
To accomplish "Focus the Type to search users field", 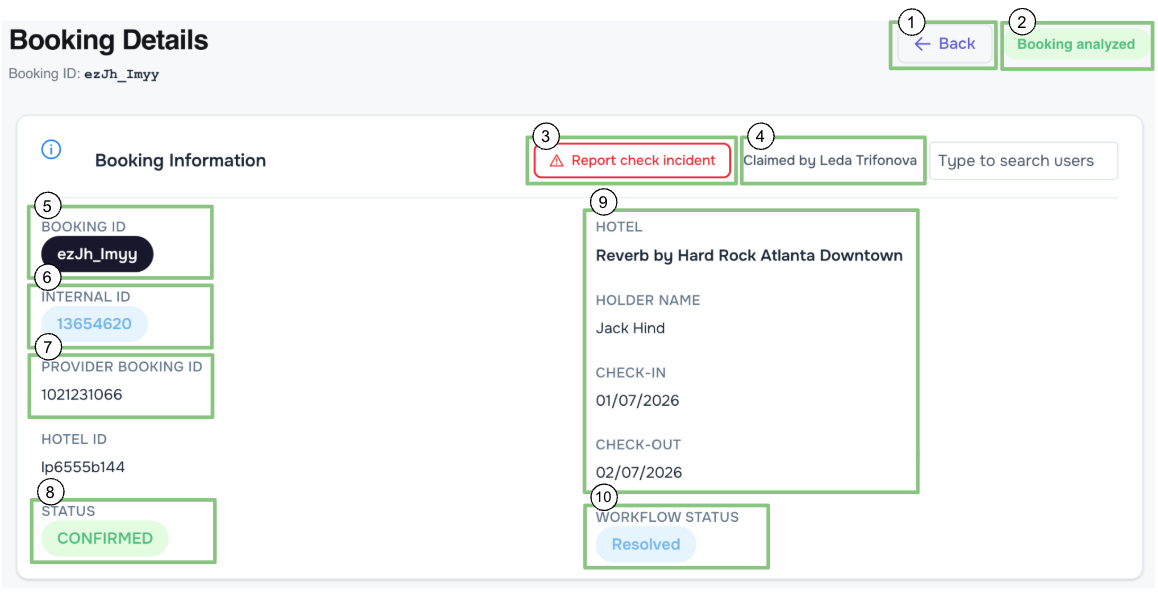I will (x=1023, y=161).
